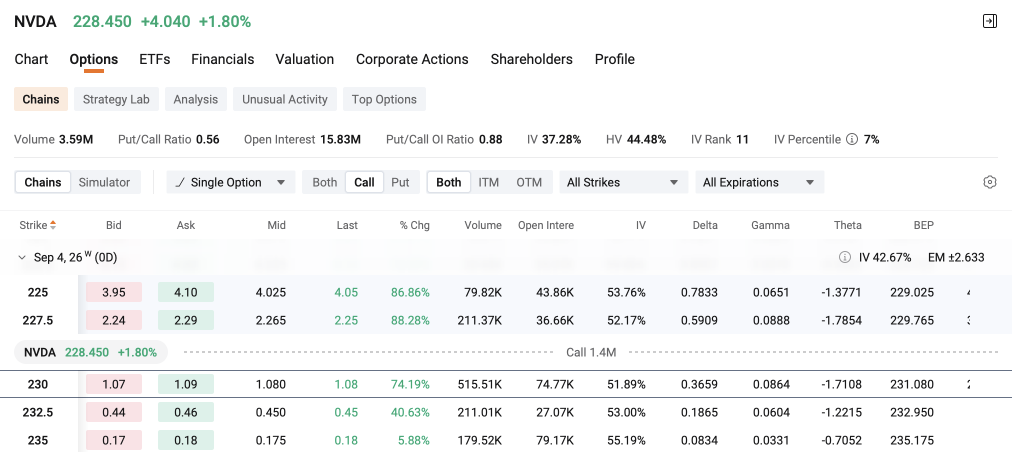Image resolution: width=1012 pixels, height=452 pixels.
Task: Toggle the Chains view segment
Action: [x=43, y=182]
